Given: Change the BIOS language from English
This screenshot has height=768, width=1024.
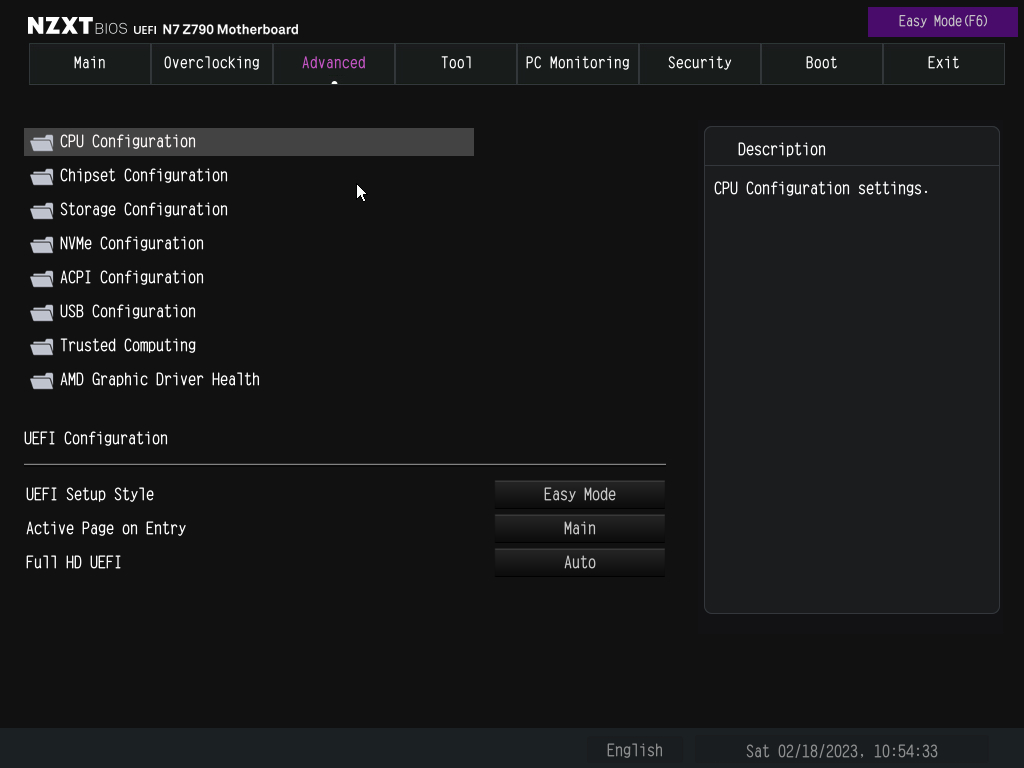Looking at the screenshot, I should (634, 750).
